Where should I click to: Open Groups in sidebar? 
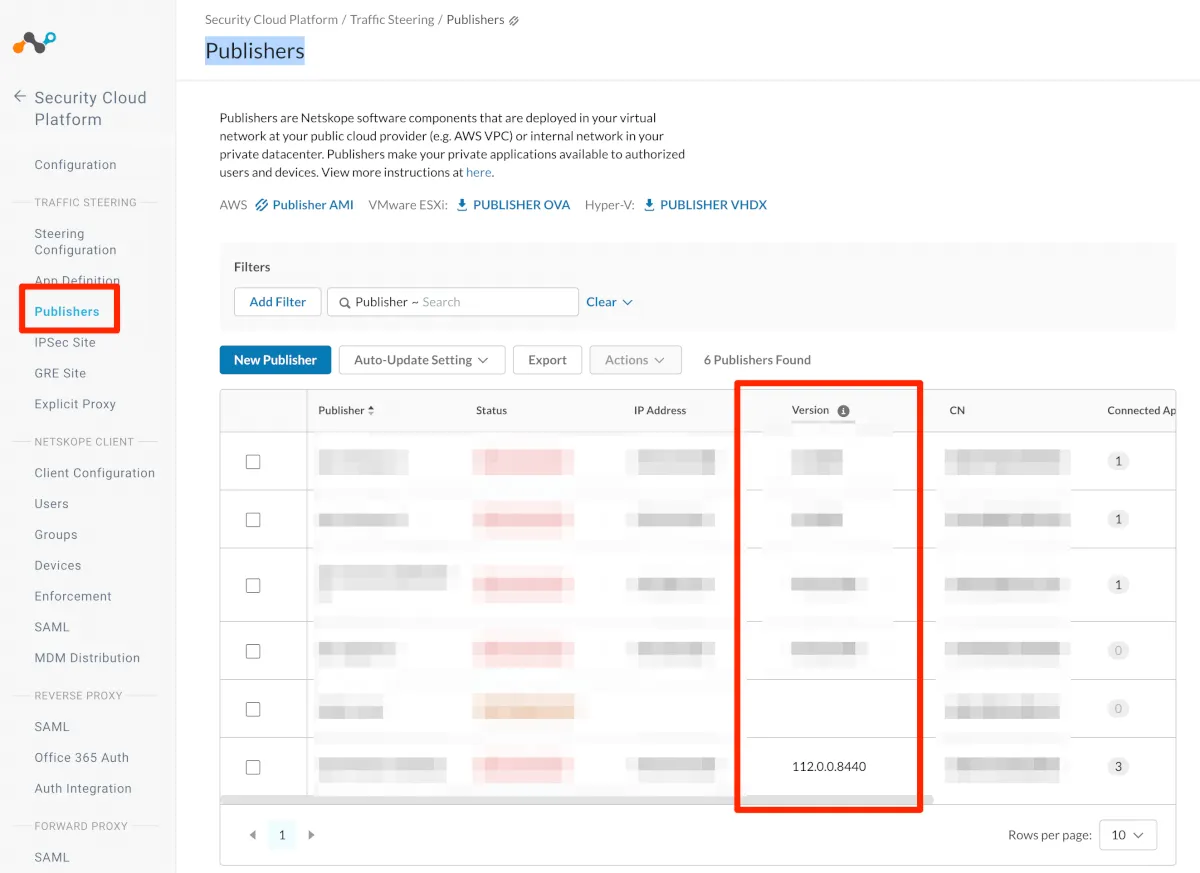(x=55, y=535)
